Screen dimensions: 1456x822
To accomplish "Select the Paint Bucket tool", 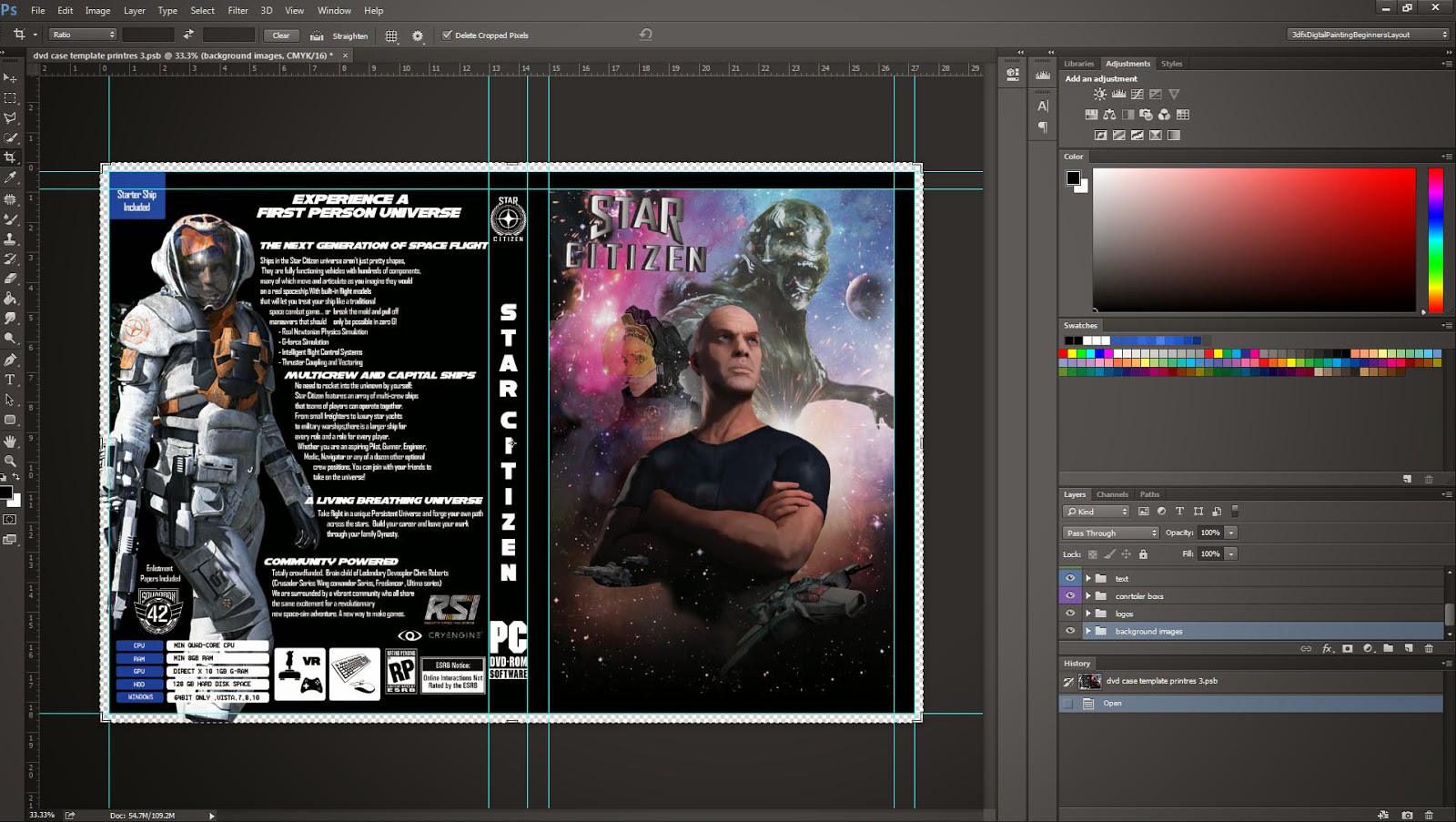I will pyautogui.click(x=10, y=299).
